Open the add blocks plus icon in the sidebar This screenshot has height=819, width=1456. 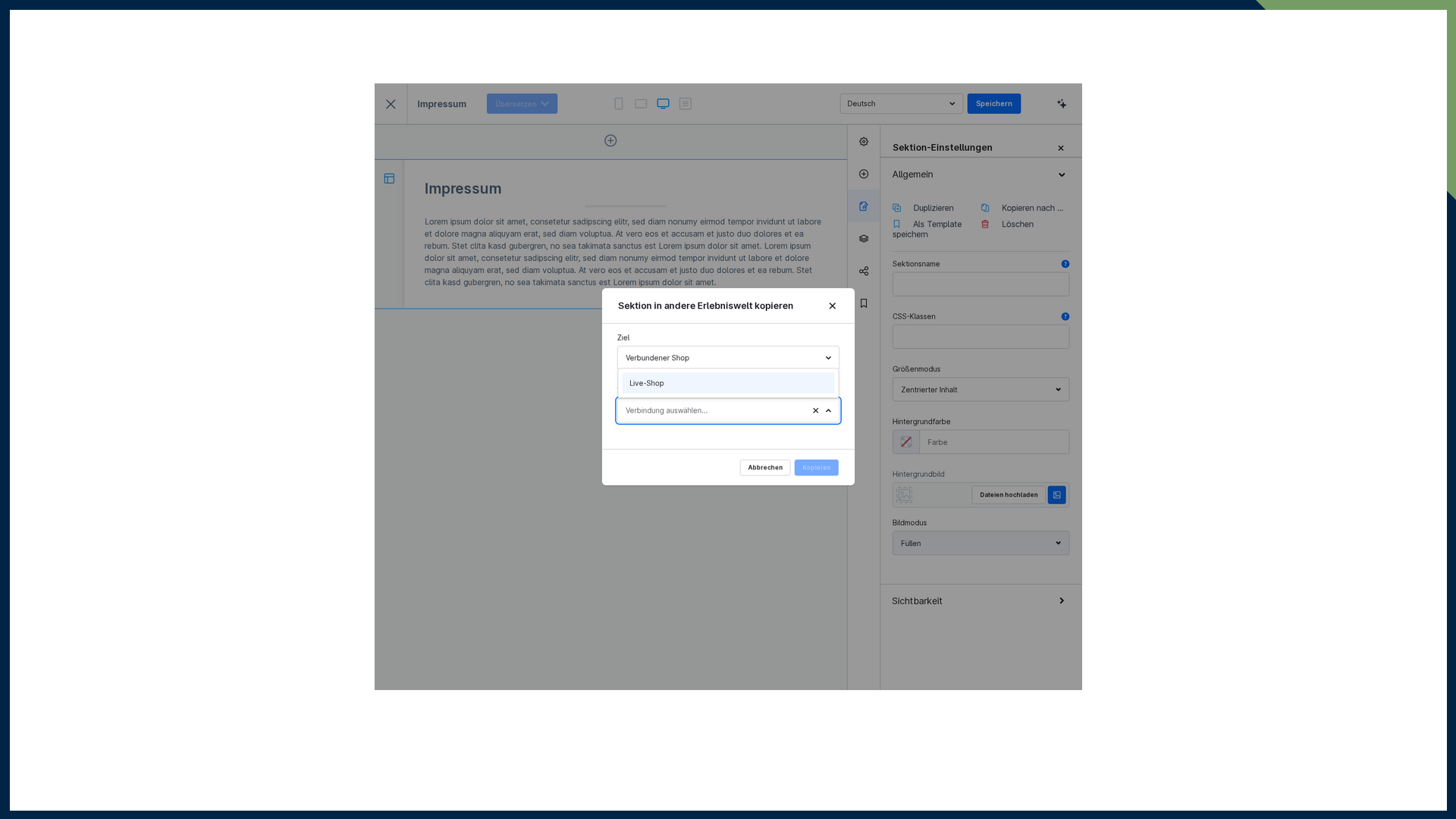click(864, 174)
